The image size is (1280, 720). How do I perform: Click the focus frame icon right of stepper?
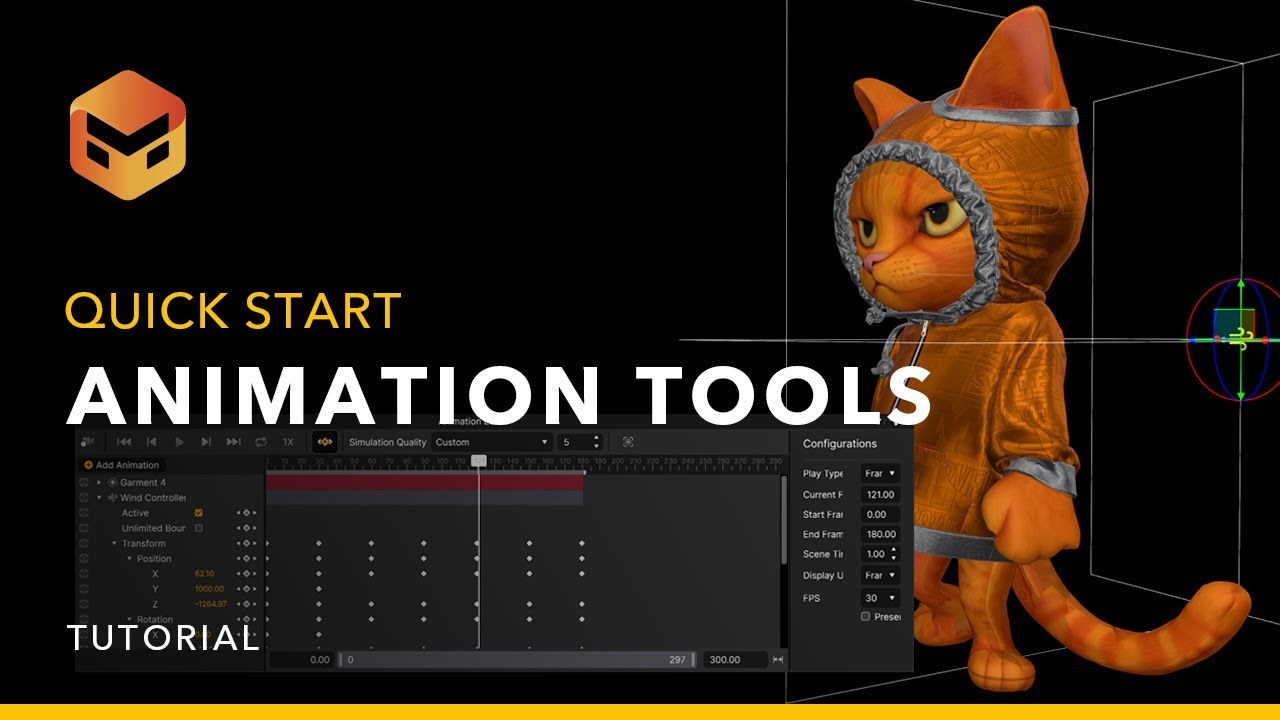[628, 442]
